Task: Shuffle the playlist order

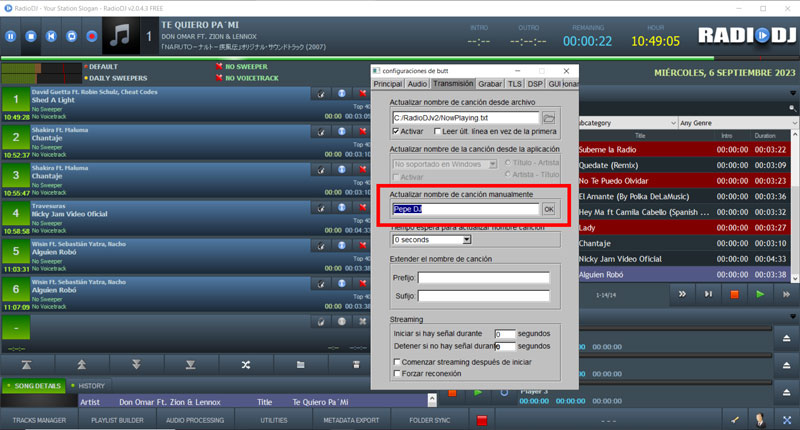Action: coord(246,365)
